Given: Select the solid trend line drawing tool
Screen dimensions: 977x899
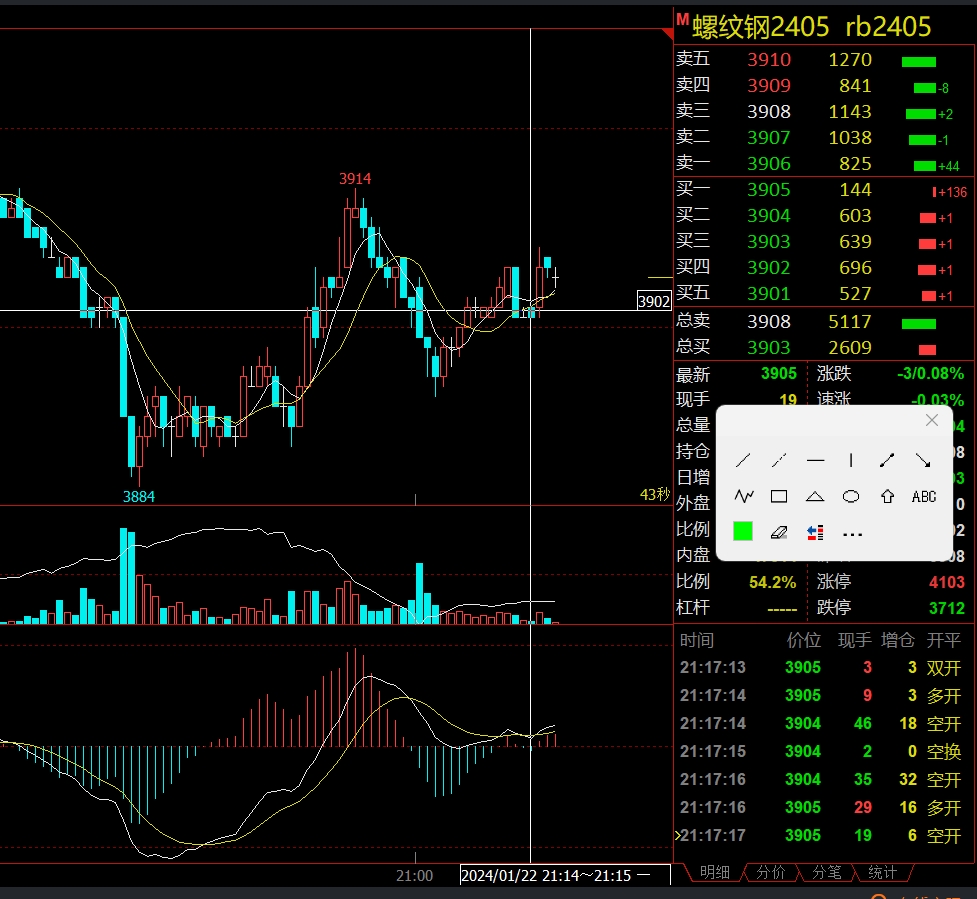Looking at the screenshot, I should click(x=743, y=461).
